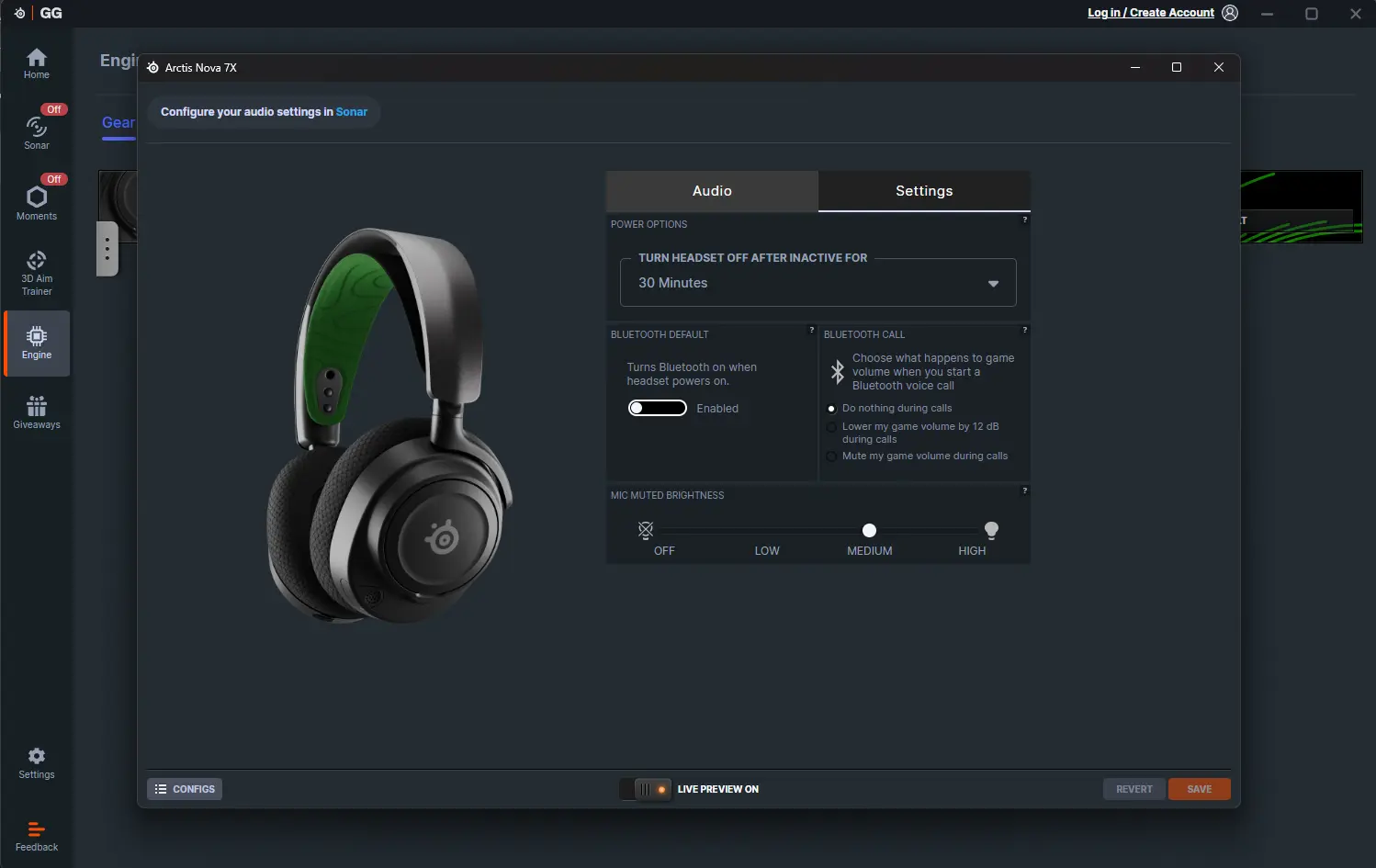
Task: Maximize the Arctis Nova 7X window
Action: point(1177,67)
